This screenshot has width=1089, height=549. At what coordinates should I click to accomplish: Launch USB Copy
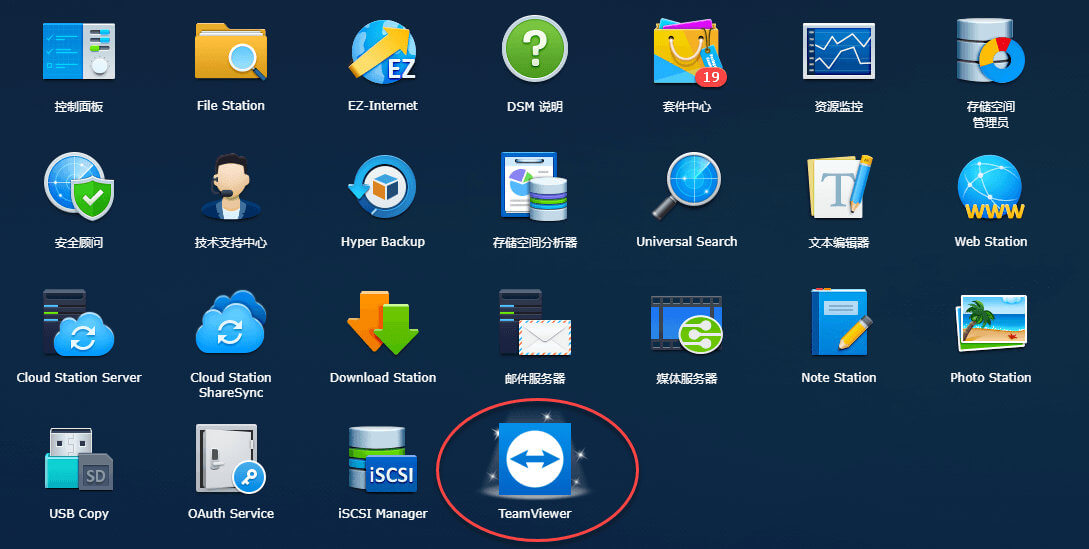click(78, 459)
